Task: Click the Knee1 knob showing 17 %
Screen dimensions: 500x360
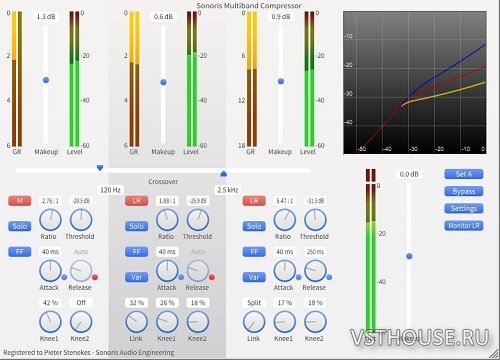Action: [285, 322]
